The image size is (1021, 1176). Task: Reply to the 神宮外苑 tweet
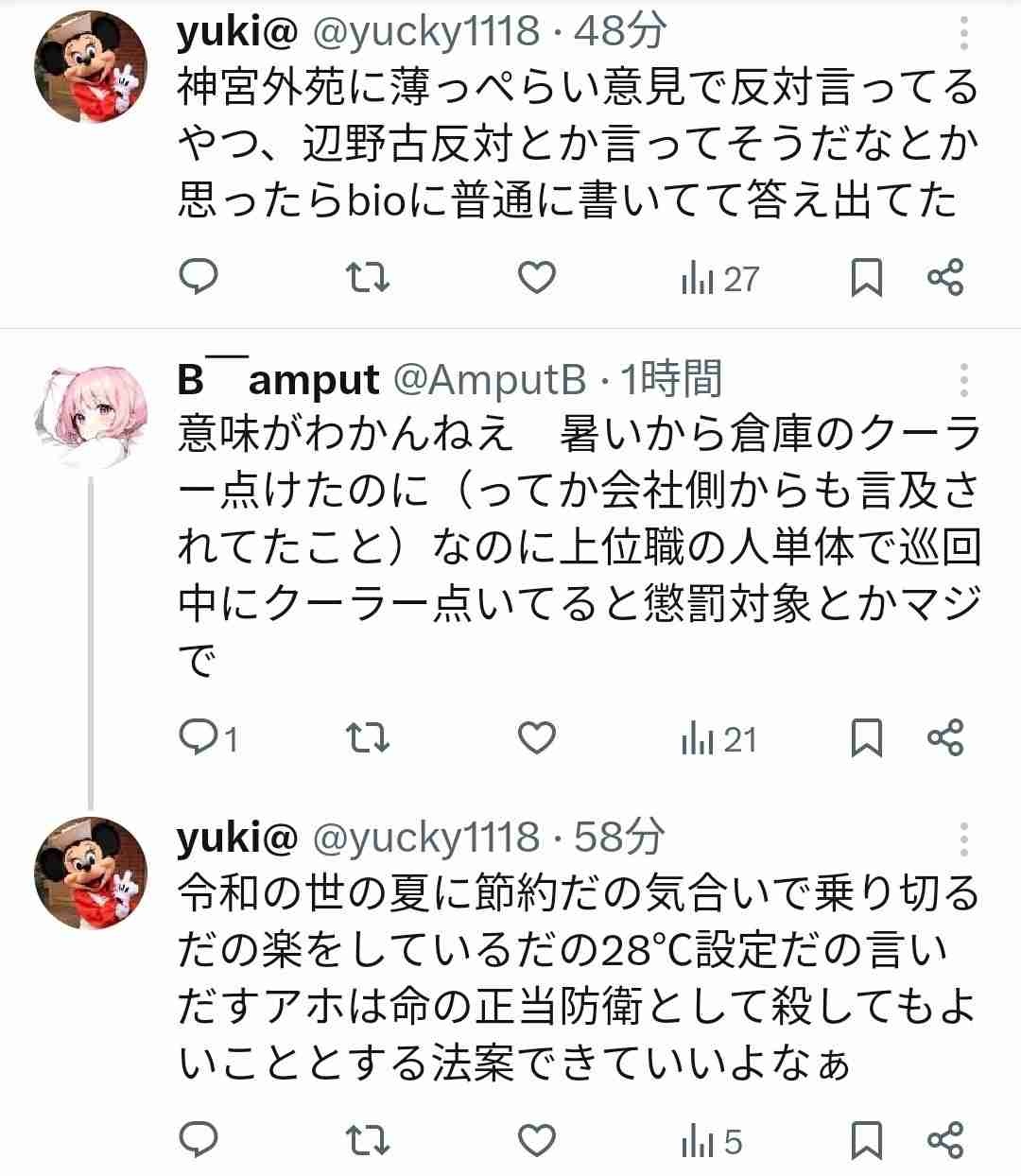(199, 277)
